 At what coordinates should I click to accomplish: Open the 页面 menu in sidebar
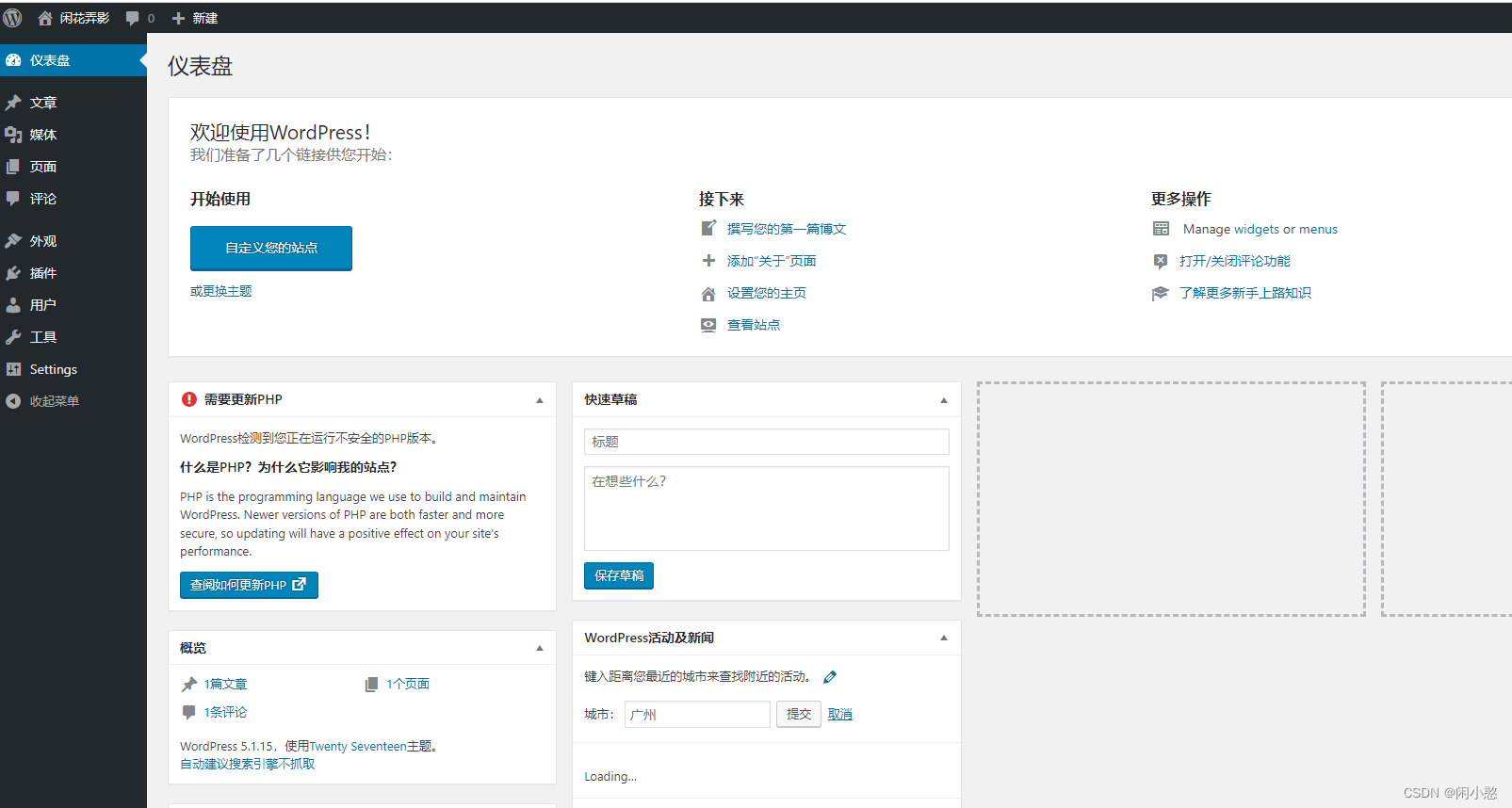pos(73,167)
